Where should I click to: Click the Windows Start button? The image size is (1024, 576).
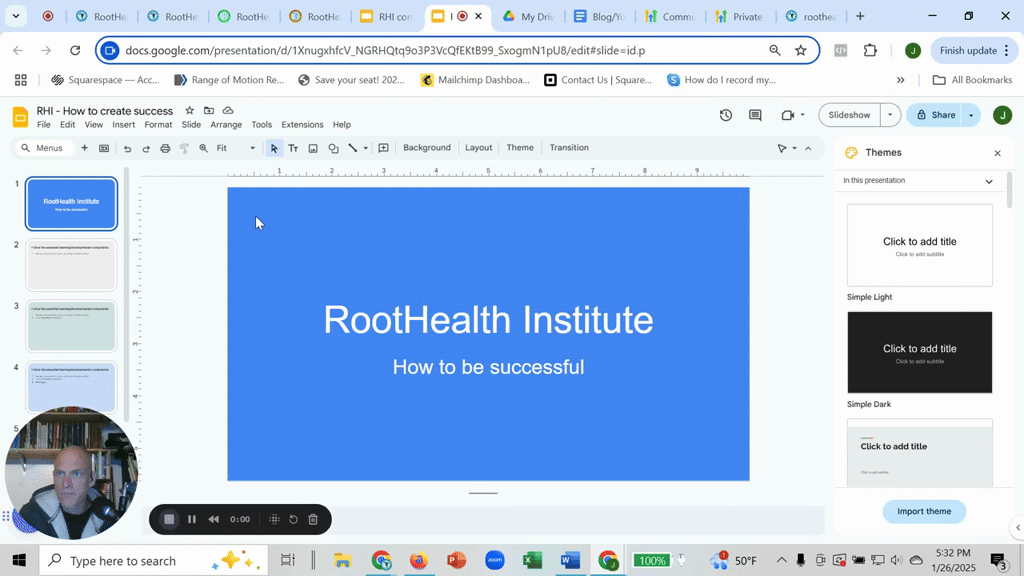coord(19,560)
